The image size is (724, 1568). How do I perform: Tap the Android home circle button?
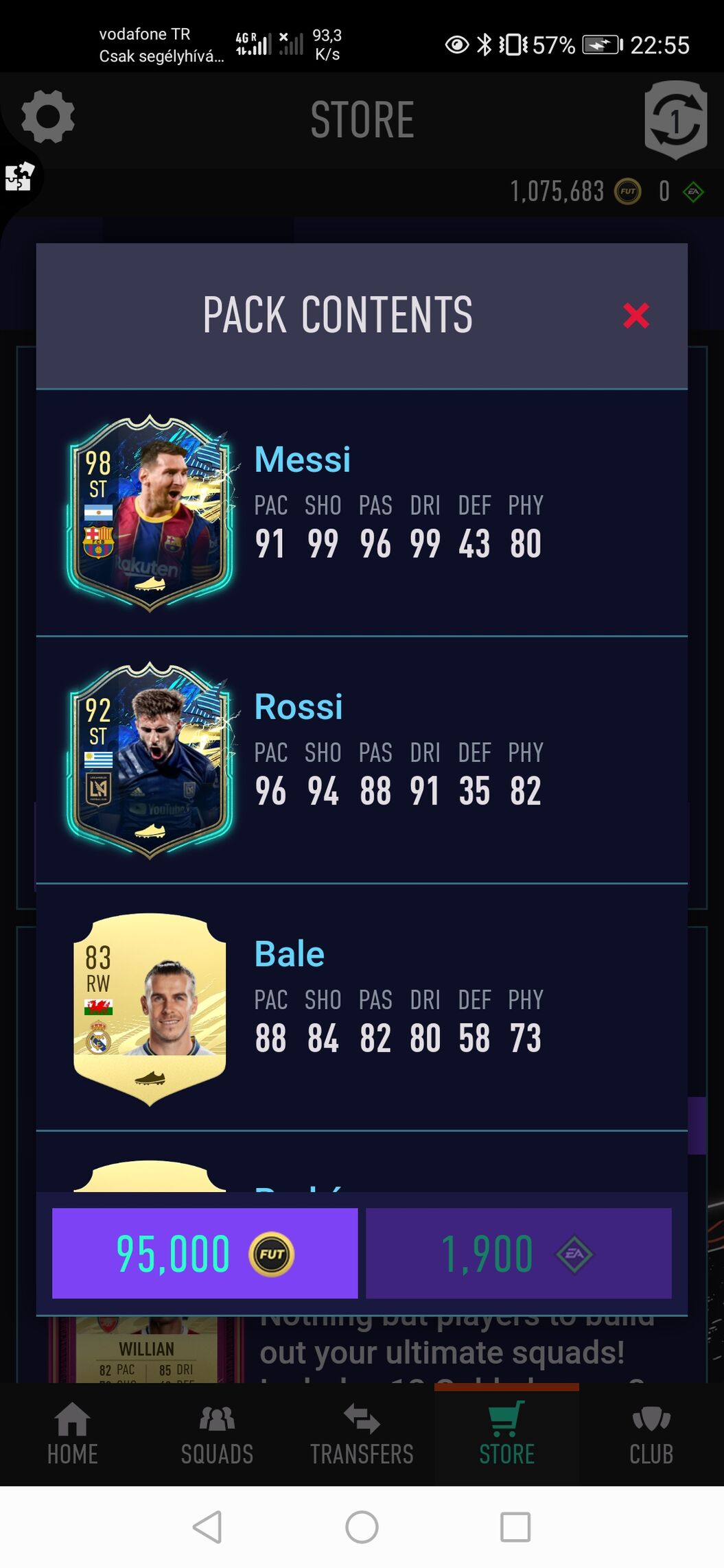(x=362, y=1527)
